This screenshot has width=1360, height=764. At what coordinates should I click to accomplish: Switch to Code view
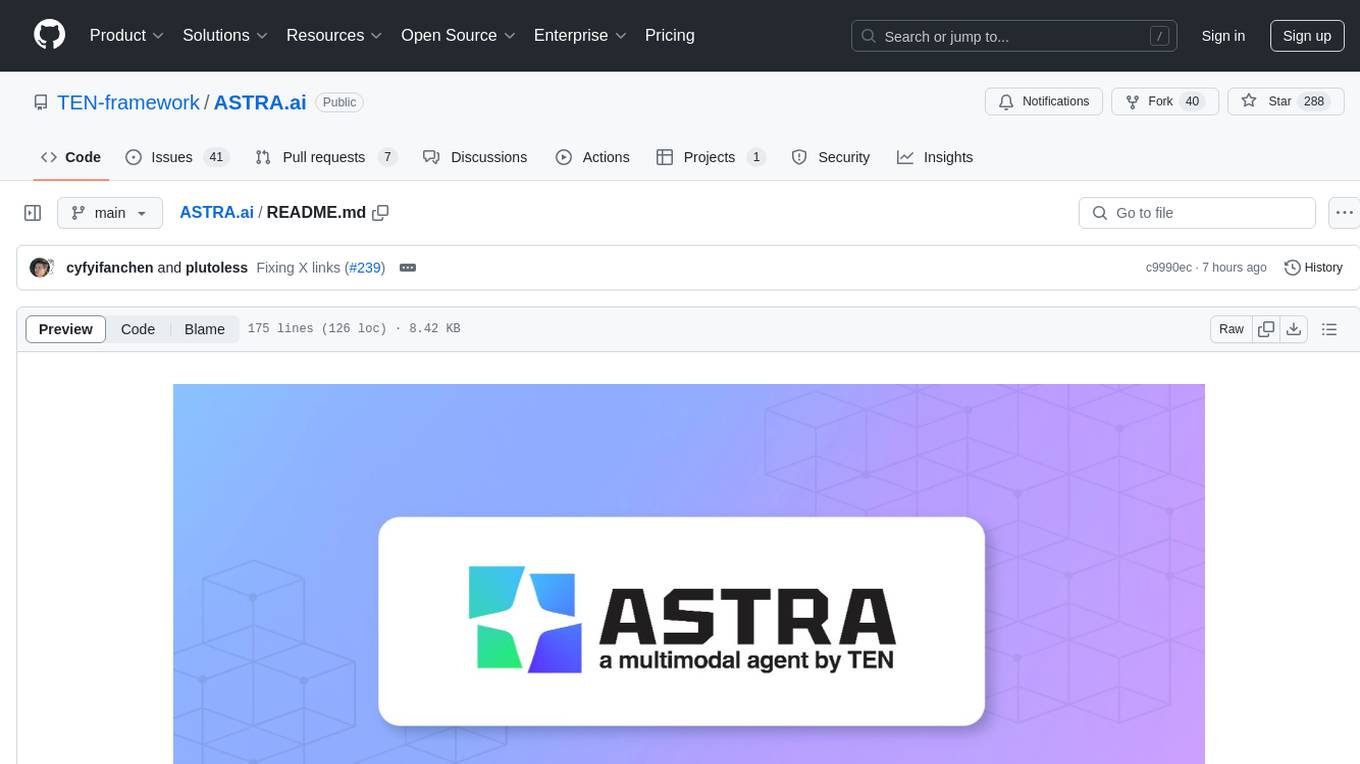138,329
